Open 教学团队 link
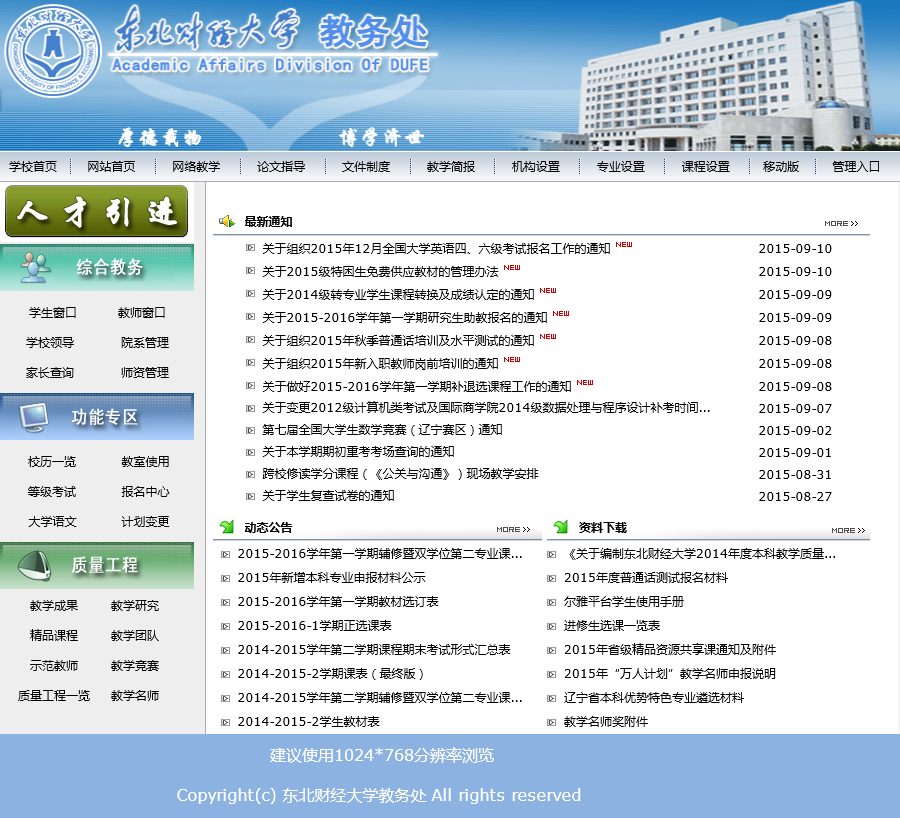900x818 pixels. 135,635
